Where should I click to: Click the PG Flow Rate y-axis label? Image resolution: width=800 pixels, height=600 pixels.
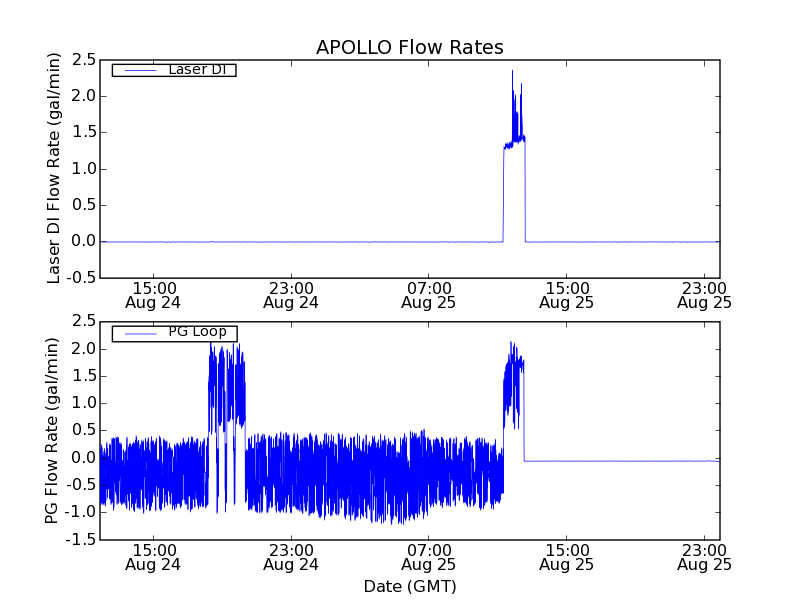(x=52, y=431)
